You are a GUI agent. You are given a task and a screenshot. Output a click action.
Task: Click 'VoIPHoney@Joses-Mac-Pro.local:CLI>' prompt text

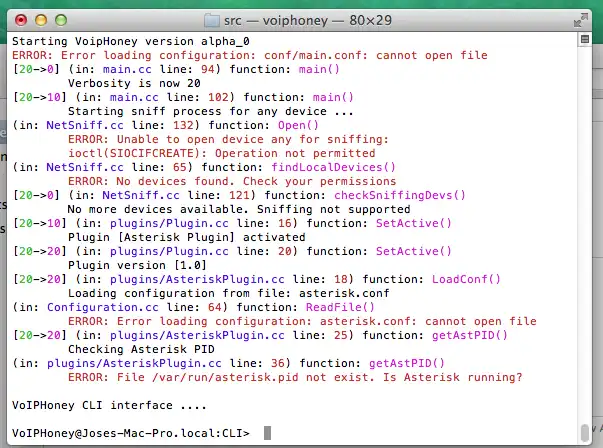[x=131, y=433]
